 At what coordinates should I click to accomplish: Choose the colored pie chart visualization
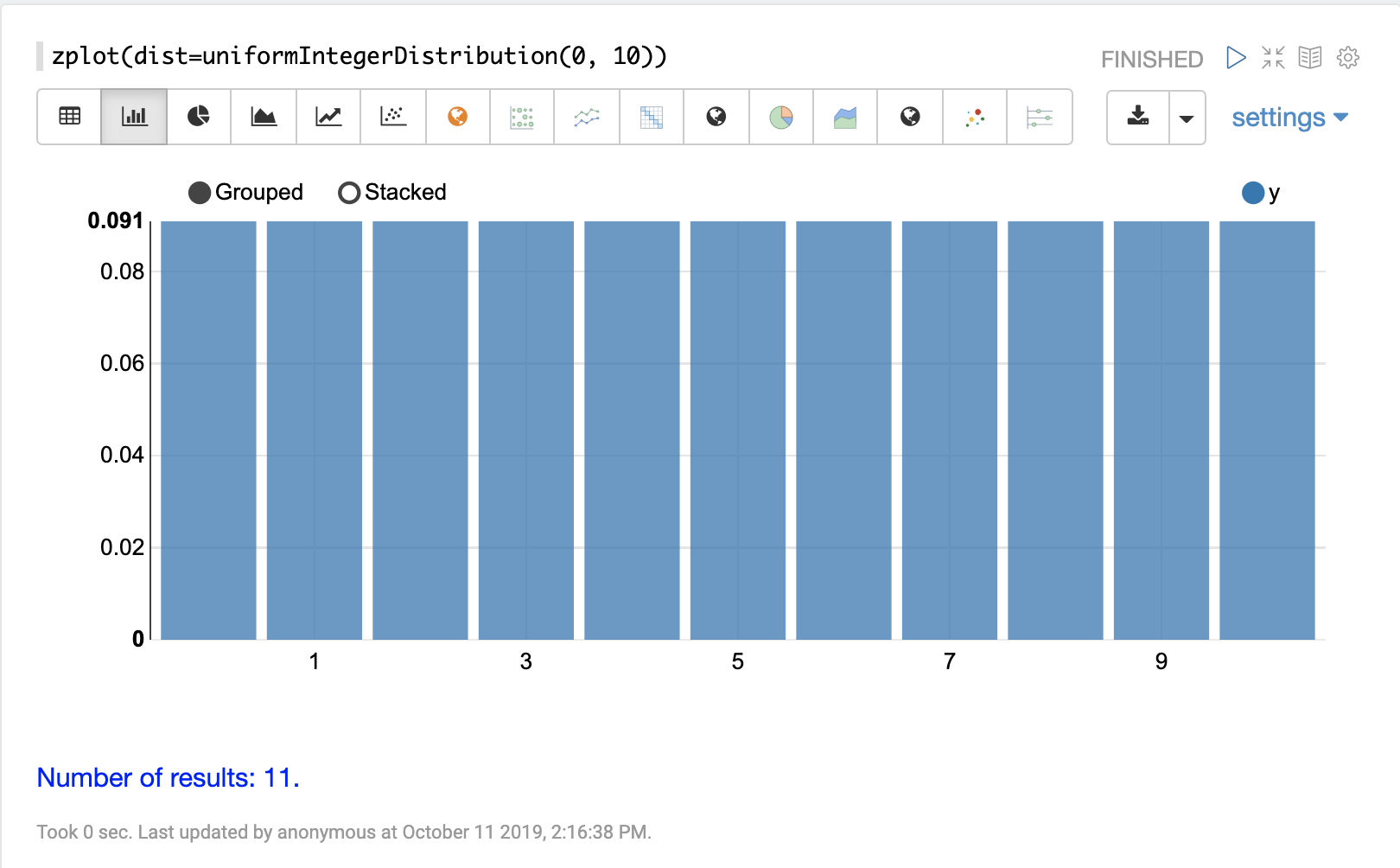pos(781,117)
